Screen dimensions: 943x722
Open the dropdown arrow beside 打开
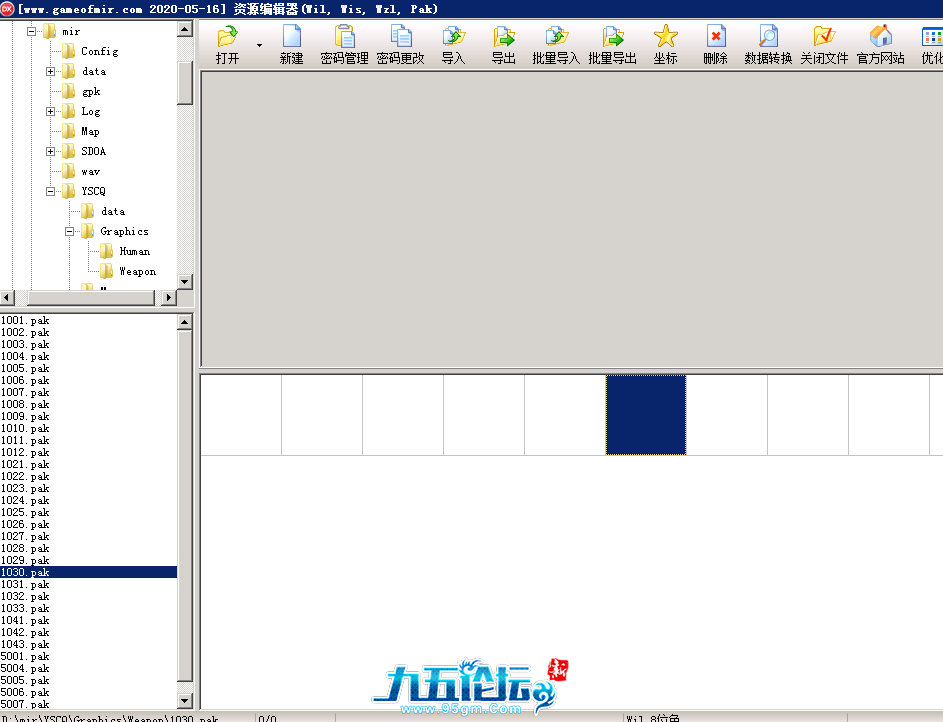coord(259,45)
